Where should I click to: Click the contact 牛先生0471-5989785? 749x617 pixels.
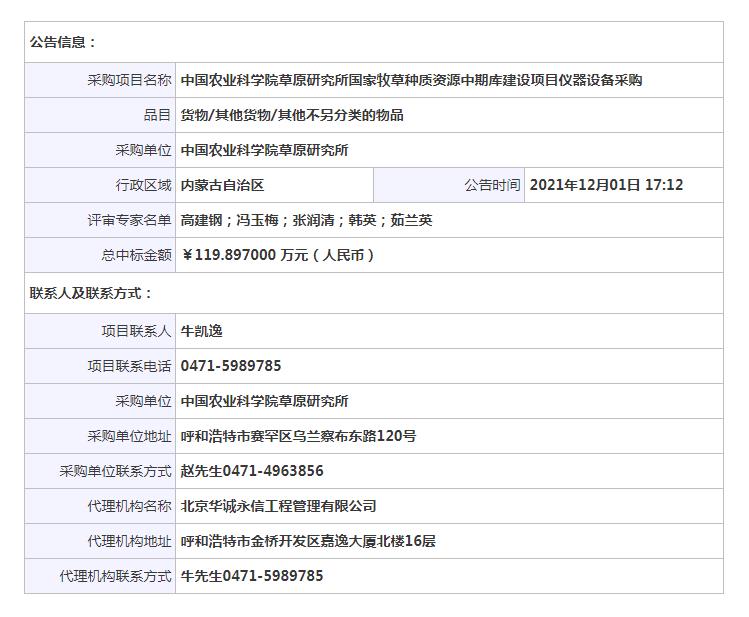click(x=252, y=576)
